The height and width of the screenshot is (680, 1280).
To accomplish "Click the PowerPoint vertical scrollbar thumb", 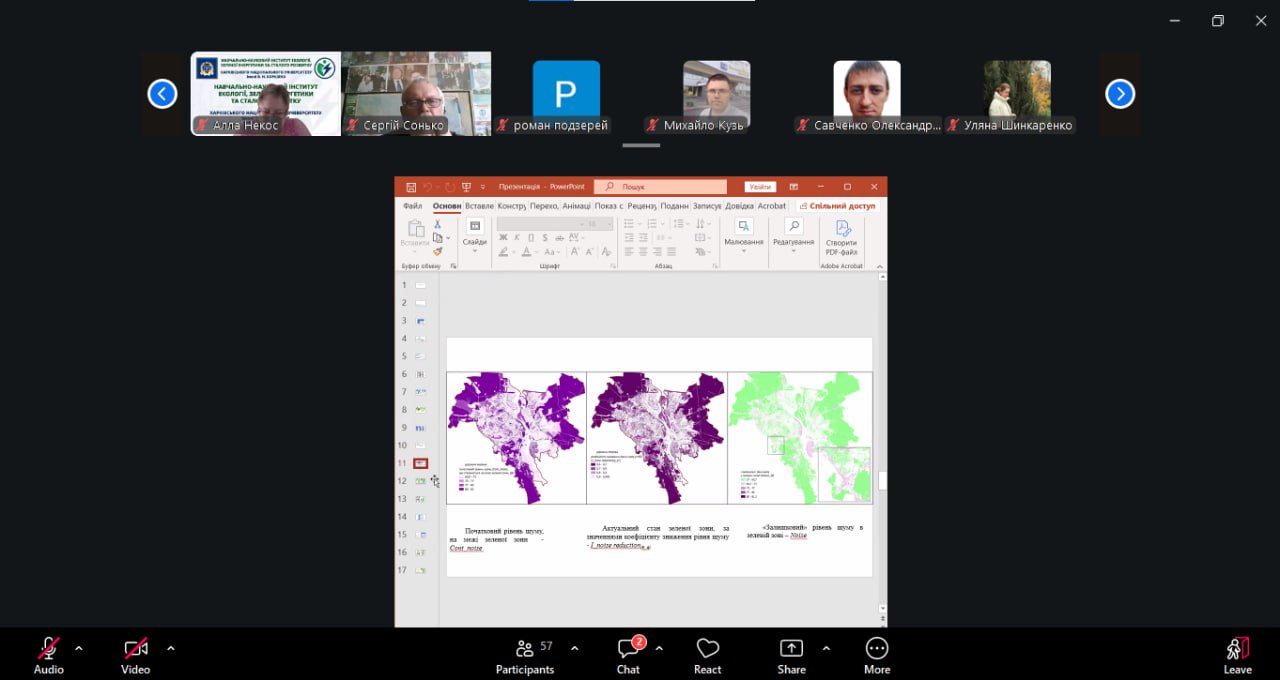I will [x=882, y=481].
